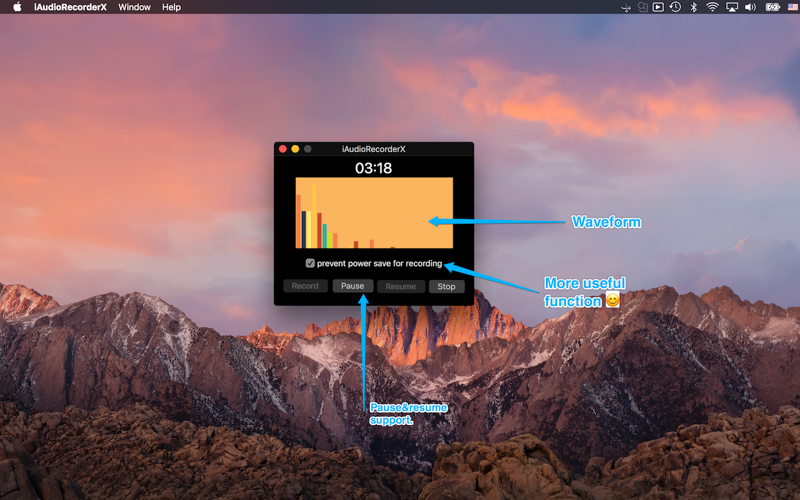Click the 03:18 recording timer
Image resolution: width=800 pixels, height=500 pixels.
(373, 168)
